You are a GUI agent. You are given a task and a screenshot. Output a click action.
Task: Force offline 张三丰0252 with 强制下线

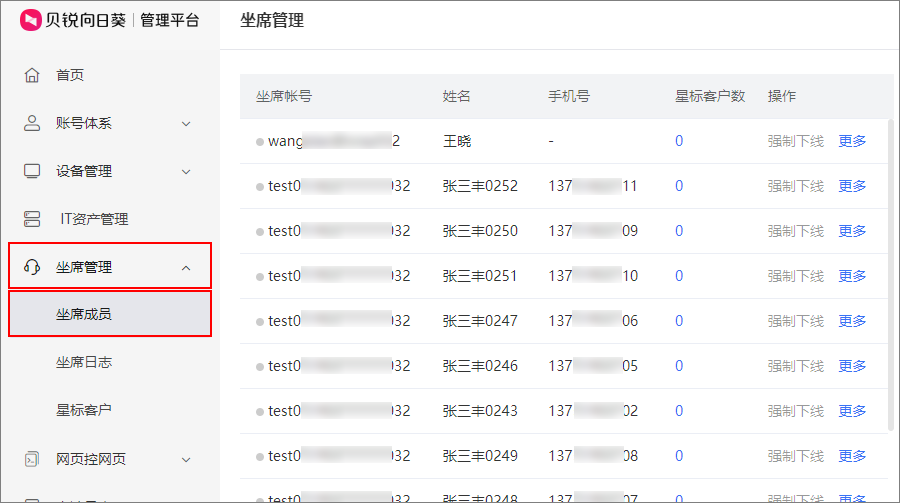pyautogui.click(x=795, y=186)
